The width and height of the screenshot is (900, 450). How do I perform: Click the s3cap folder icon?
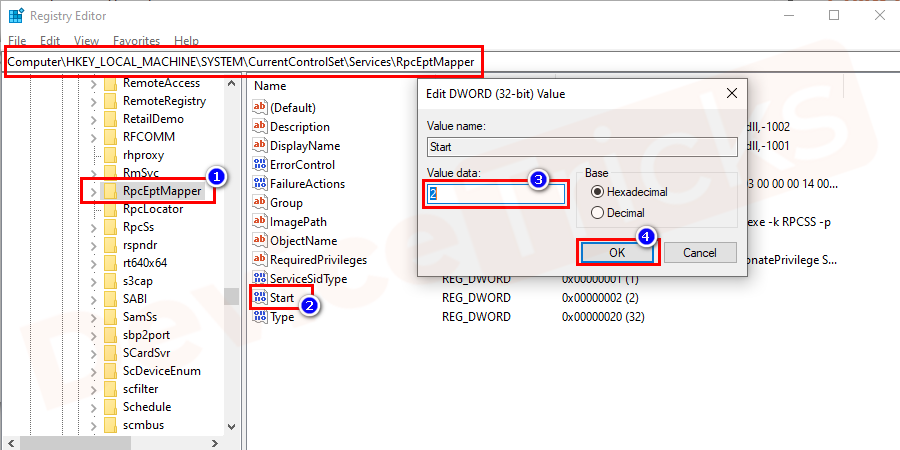(110, 281)
